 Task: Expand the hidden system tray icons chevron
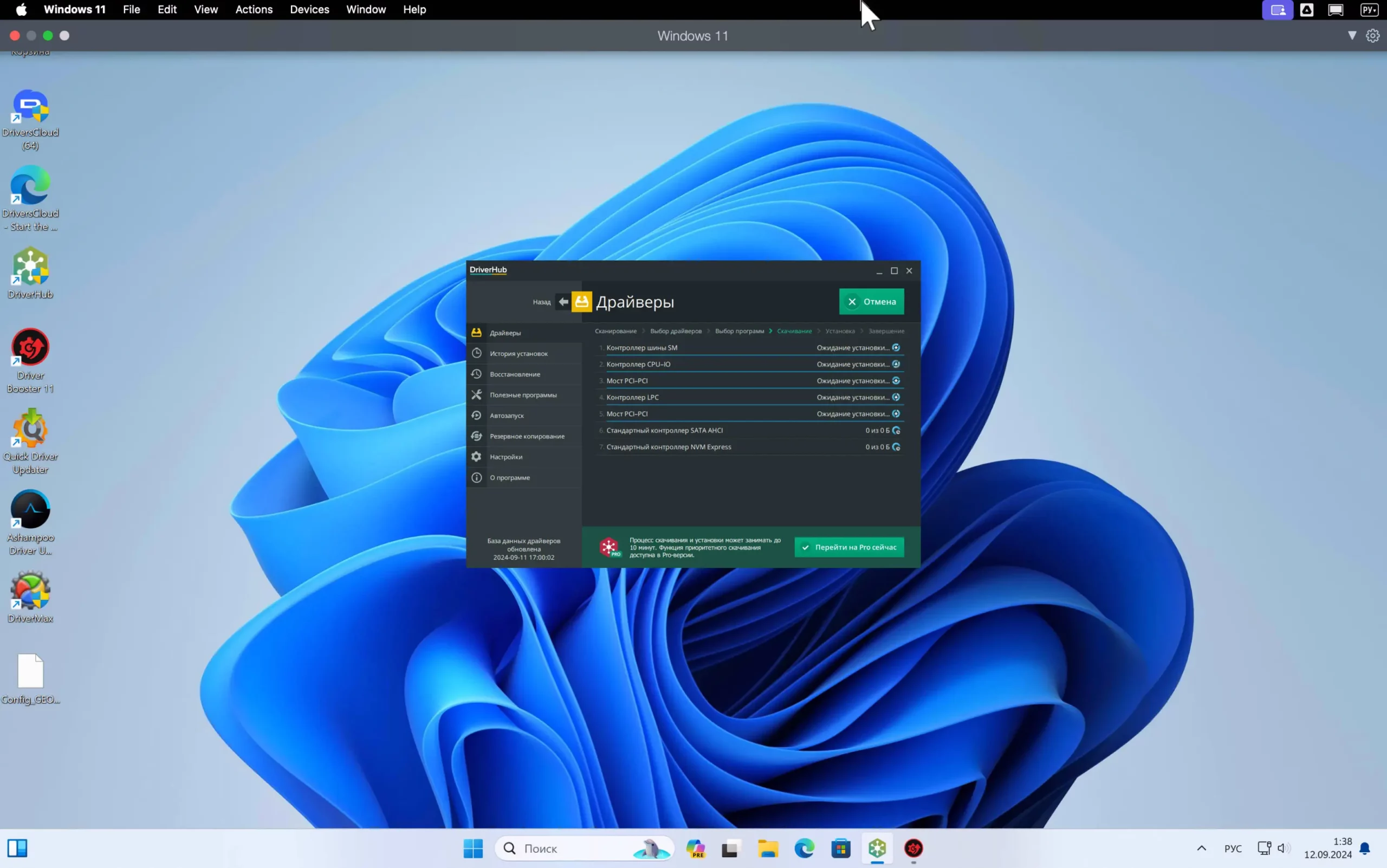point(1201,848)
